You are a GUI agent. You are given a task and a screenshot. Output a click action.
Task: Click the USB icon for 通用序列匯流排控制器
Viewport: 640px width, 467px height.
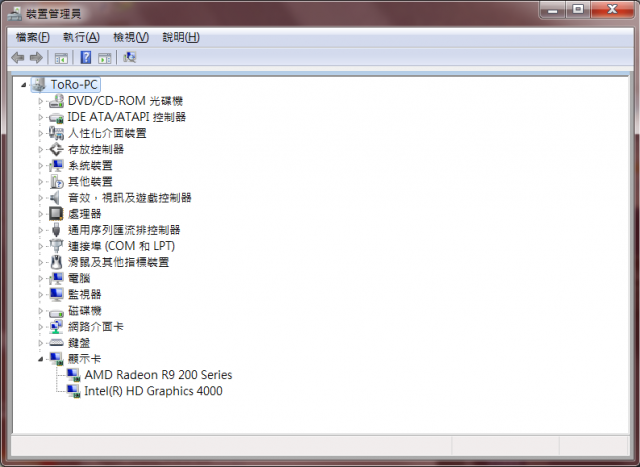pos(56,230)
